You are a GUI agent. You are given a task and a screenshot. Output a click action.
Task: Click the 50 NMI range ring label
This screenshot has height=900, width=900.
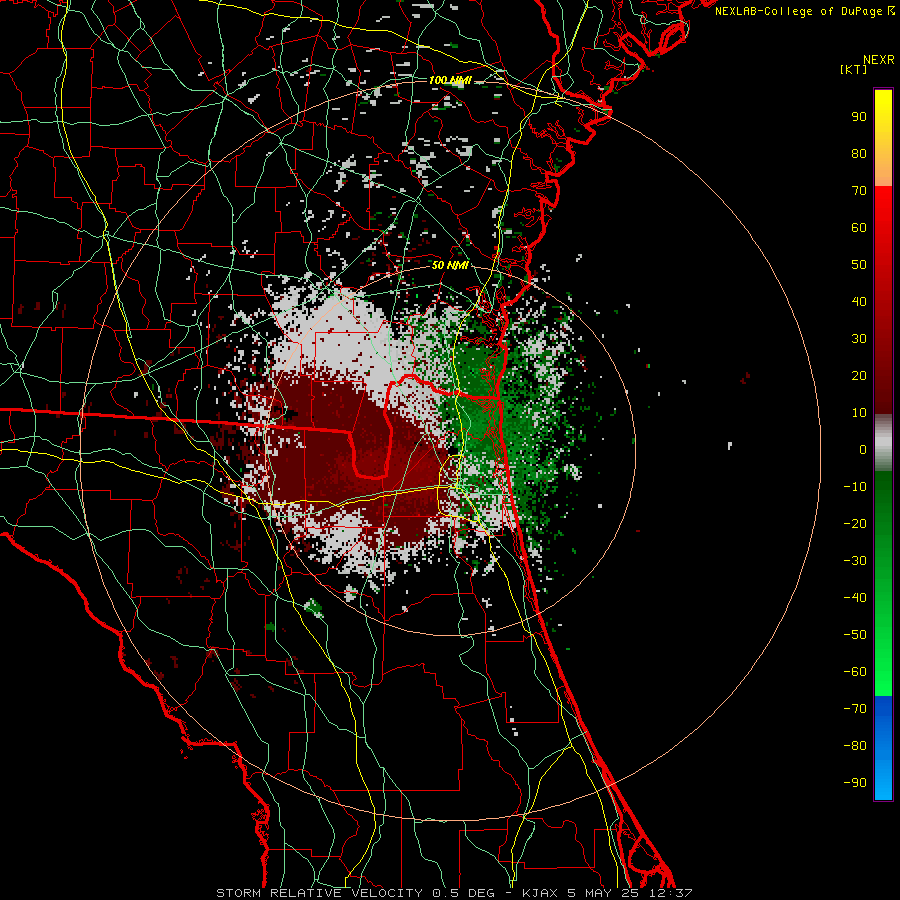click(450, 265)
